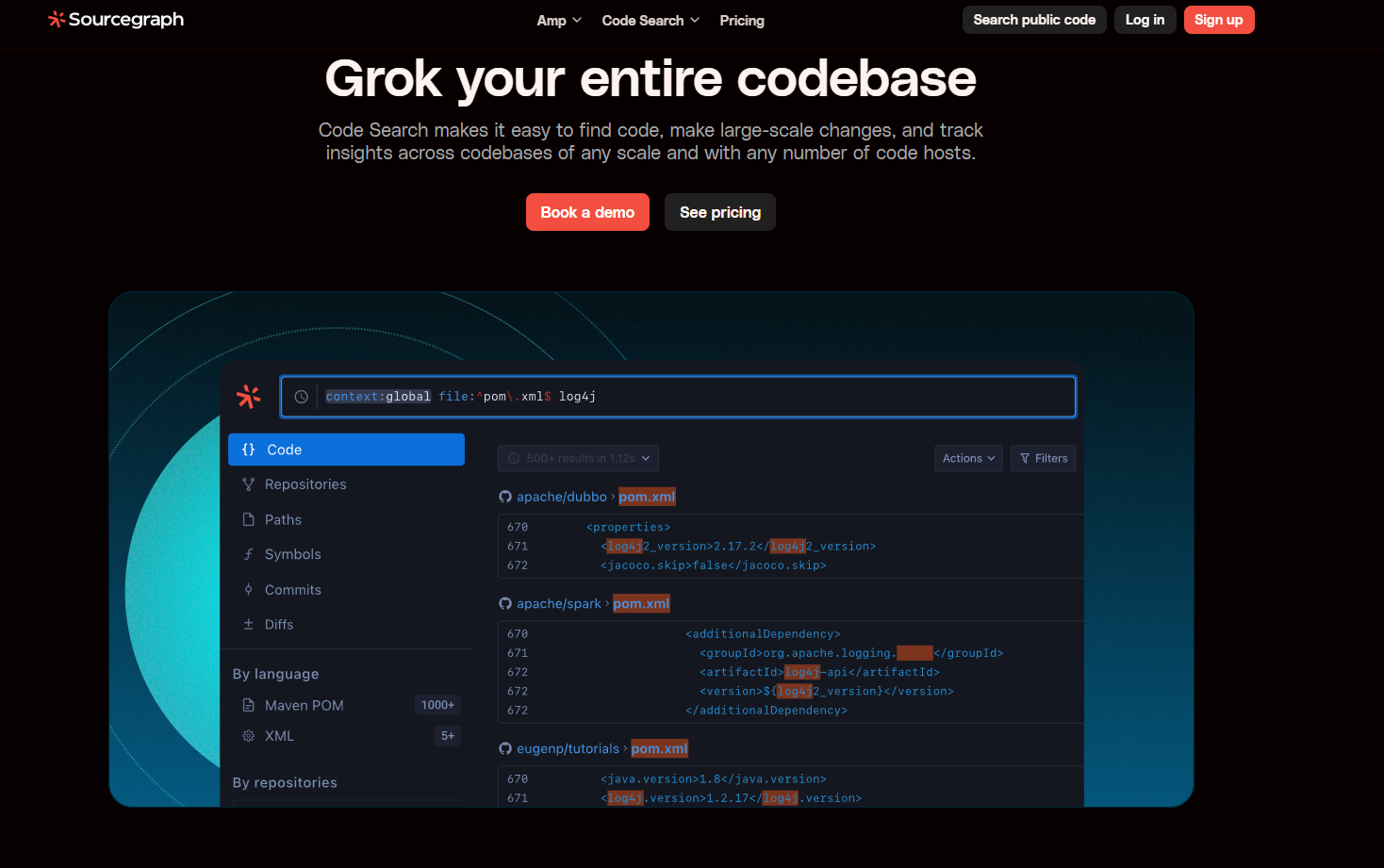Click the groupId org.apache.logging line

(x=851, y=653)
